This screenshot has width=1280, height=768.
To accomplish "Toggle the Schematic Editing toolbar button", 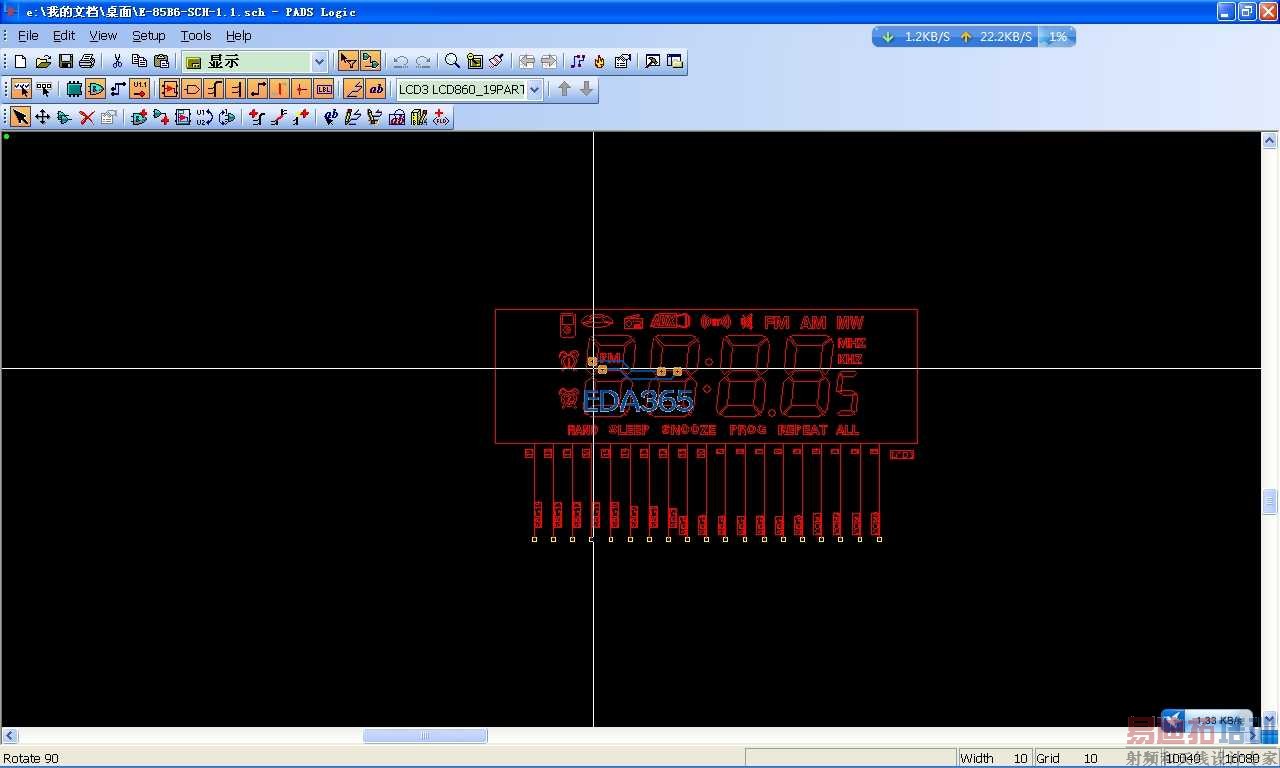I will coord(370,61).
